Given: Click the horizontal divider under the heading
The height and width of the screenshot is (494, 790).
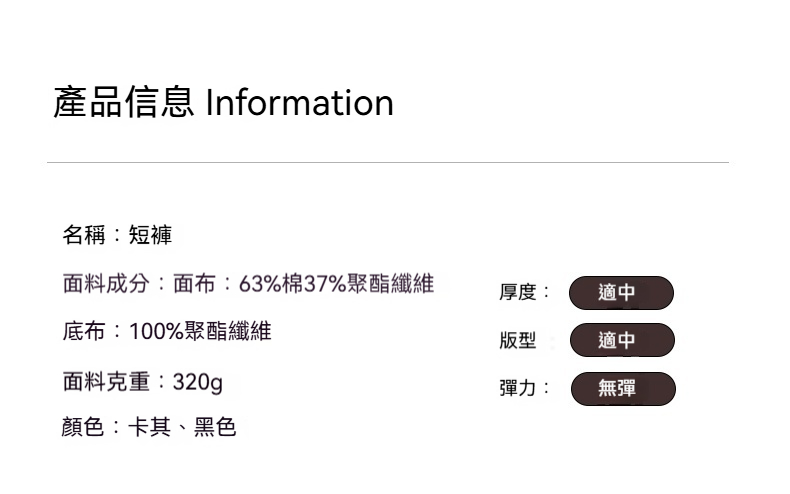Looking at the screenshot, I should pyautogui.click(x=388, y=162).
